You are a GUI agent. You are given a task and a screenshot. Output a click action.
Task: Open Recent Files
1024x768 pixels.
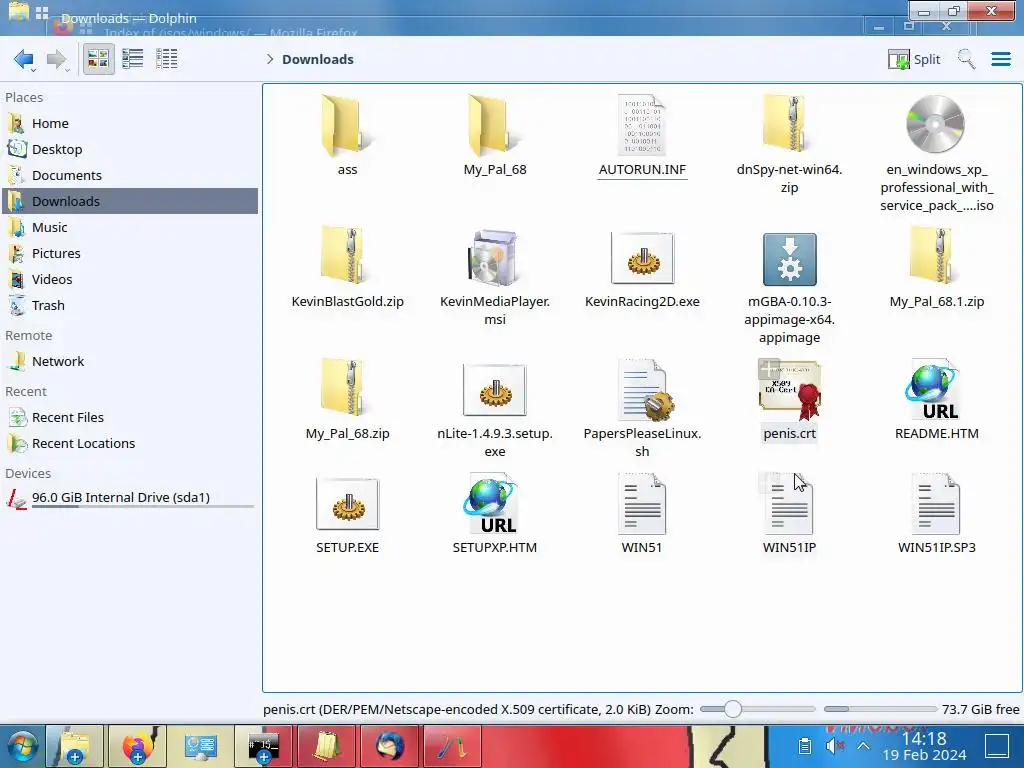[129, 417]
